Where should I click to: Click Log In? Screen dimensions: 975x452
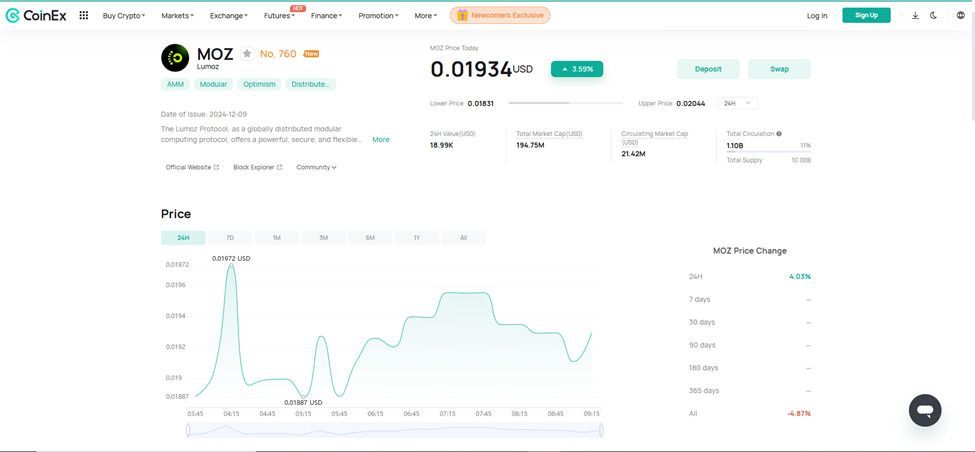(816, 16)
